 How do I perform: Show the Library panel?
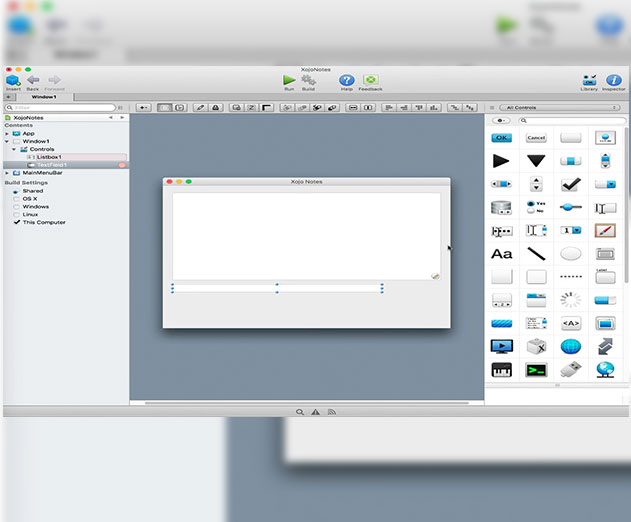pos(589,81)
